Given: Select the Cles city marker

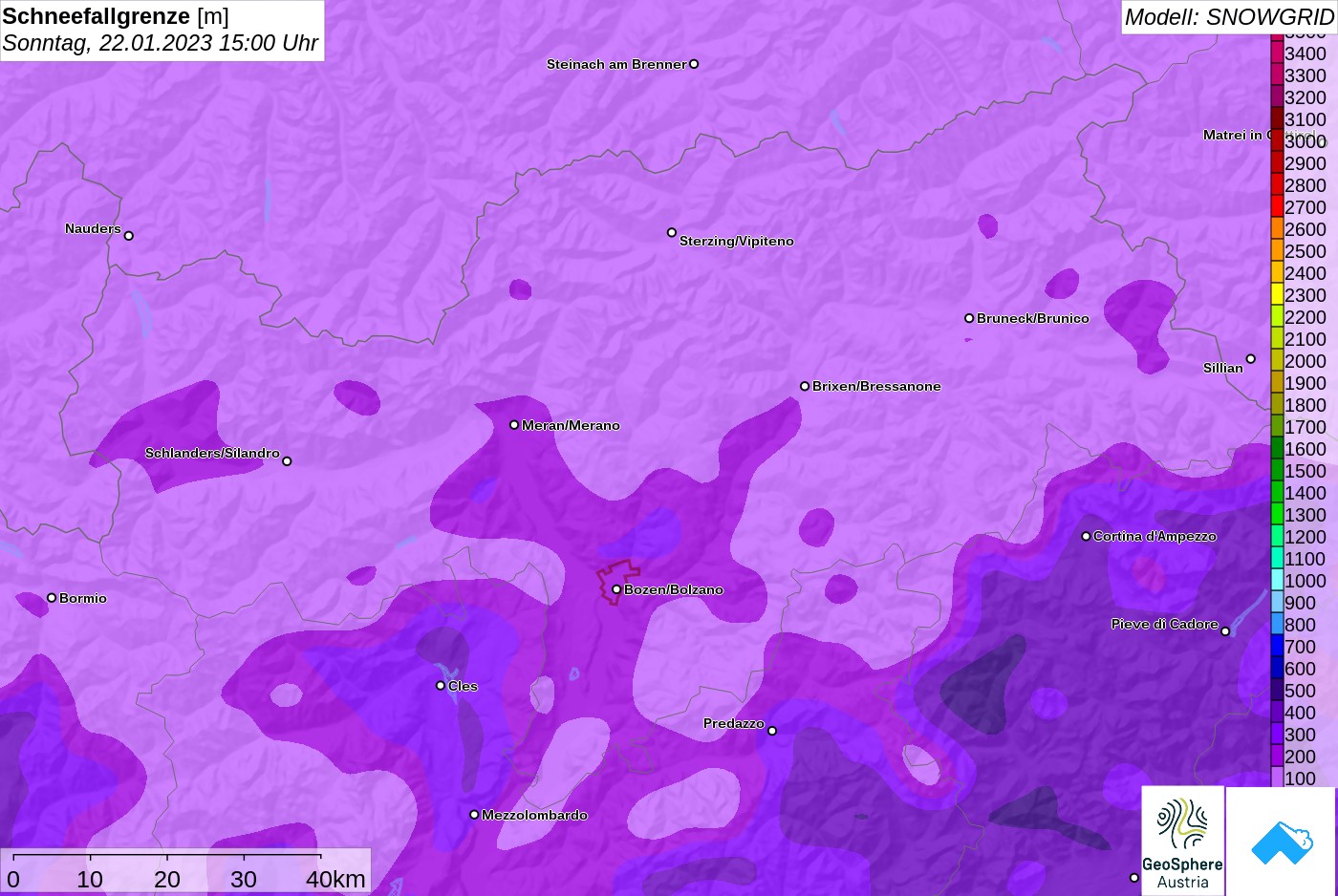Looking at the screenshot, I should (441, 685).
